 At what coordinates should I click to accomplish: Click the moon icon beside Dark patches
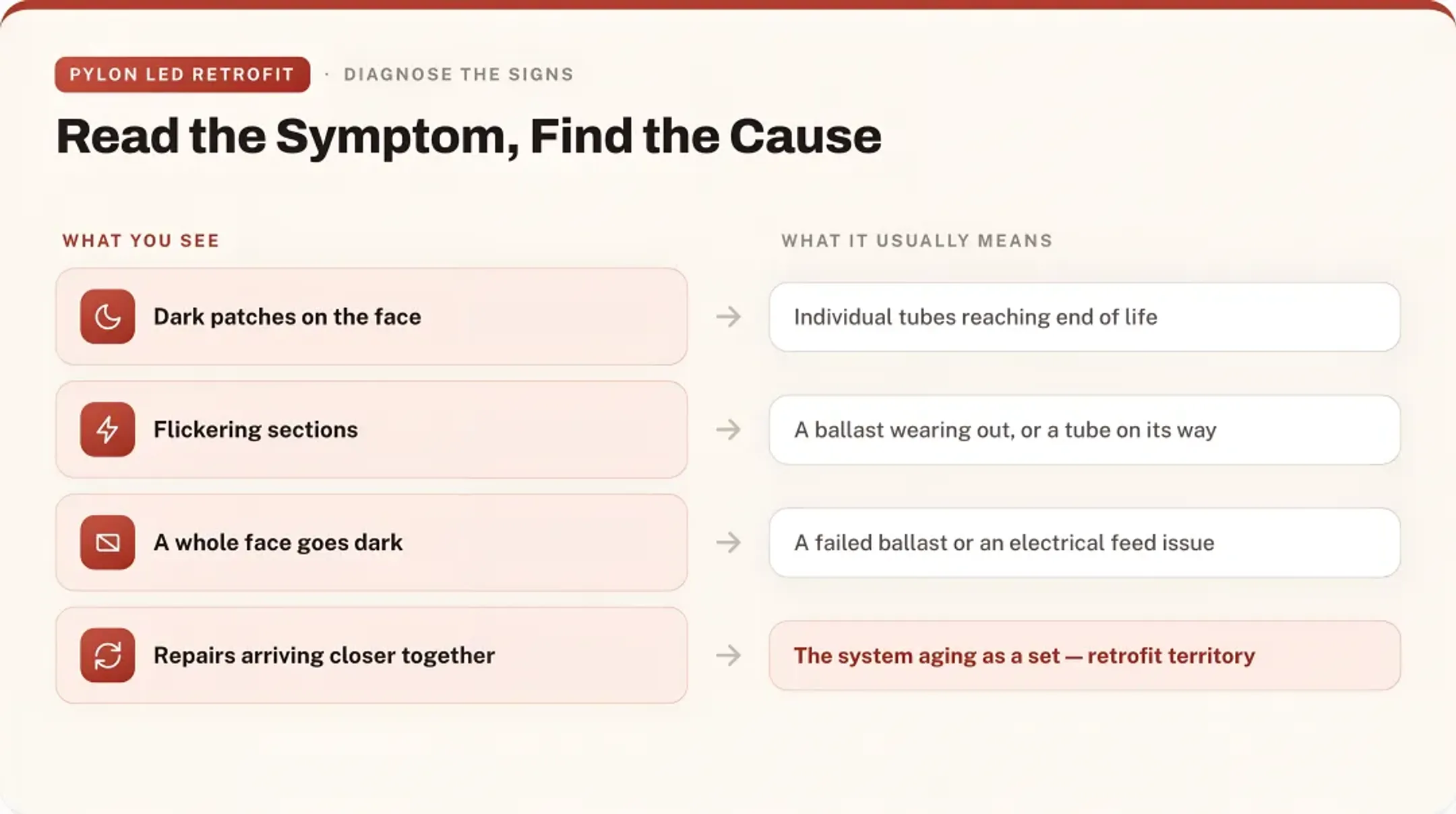pyautogui.click(x=107, y=317)
